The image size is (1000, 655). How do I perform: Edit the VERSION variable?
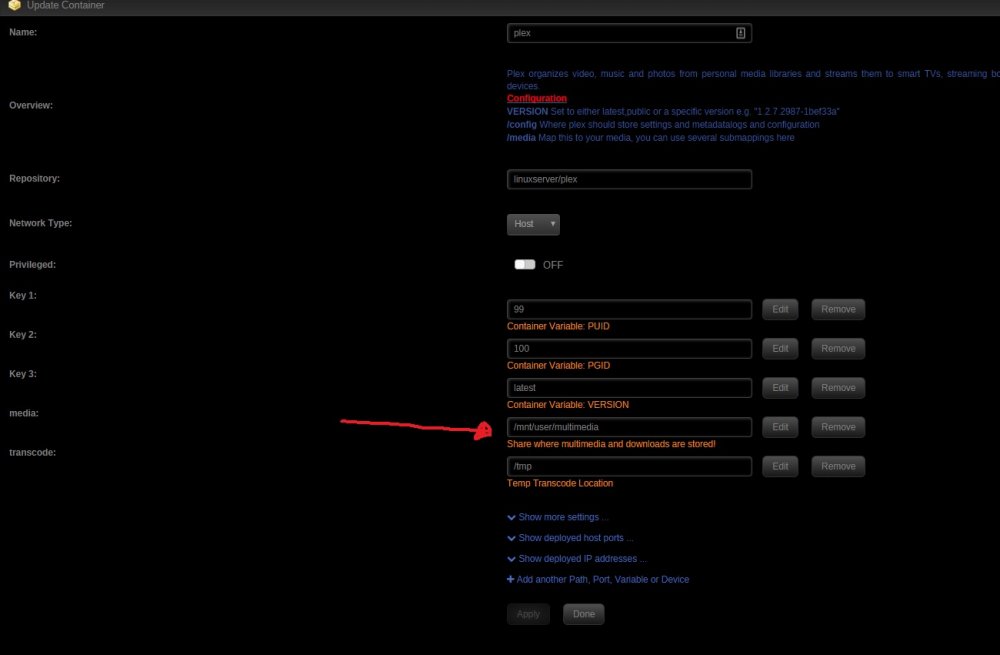coord(780,388)
